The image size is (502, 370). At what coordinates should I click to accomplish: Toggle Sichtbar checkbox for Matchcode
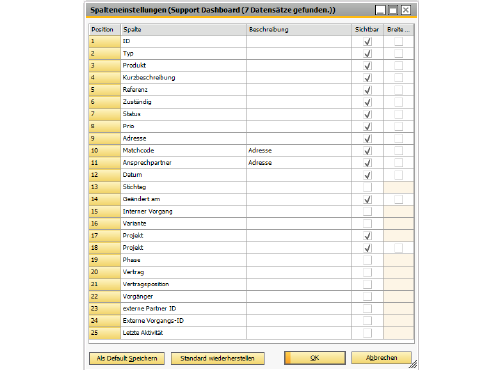click(x=367, y=151)
